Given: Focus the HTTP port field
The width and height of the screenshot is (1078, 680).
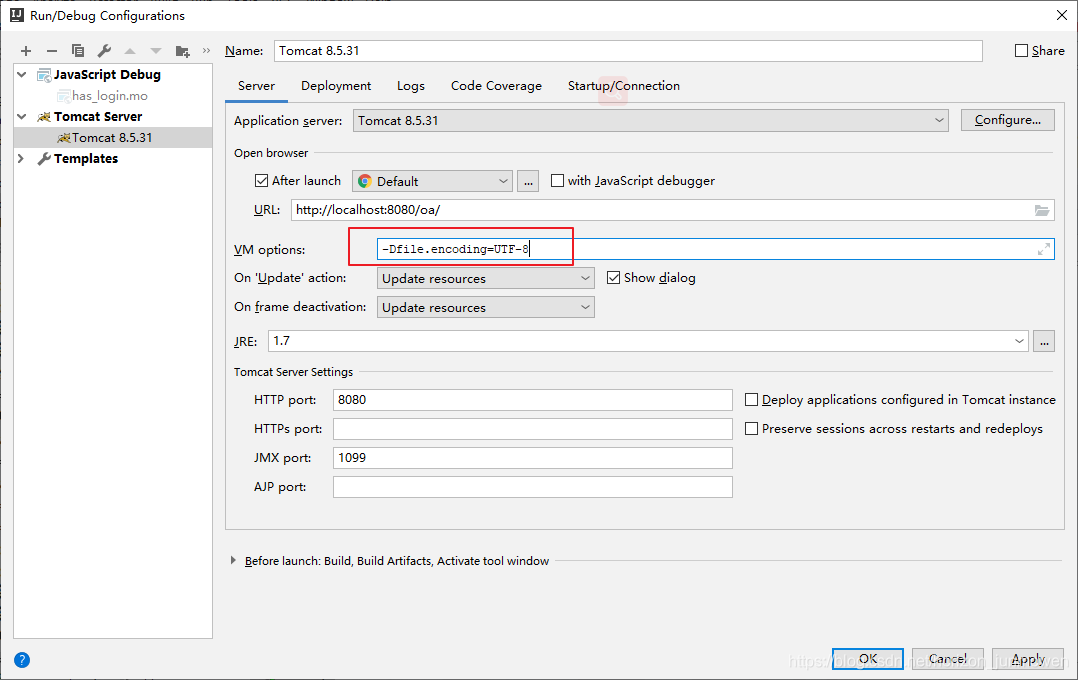Looking at the screenshot, I should pyautogui.click(x=533, y=399).
